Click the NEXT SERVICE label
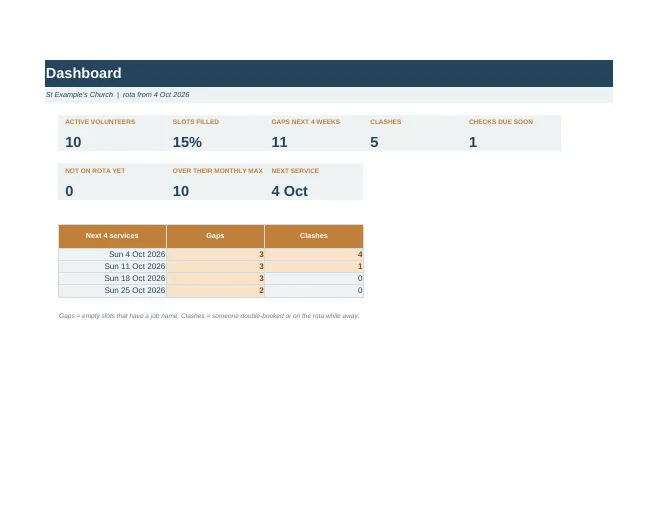660x510 pixels. coord(295,171)
